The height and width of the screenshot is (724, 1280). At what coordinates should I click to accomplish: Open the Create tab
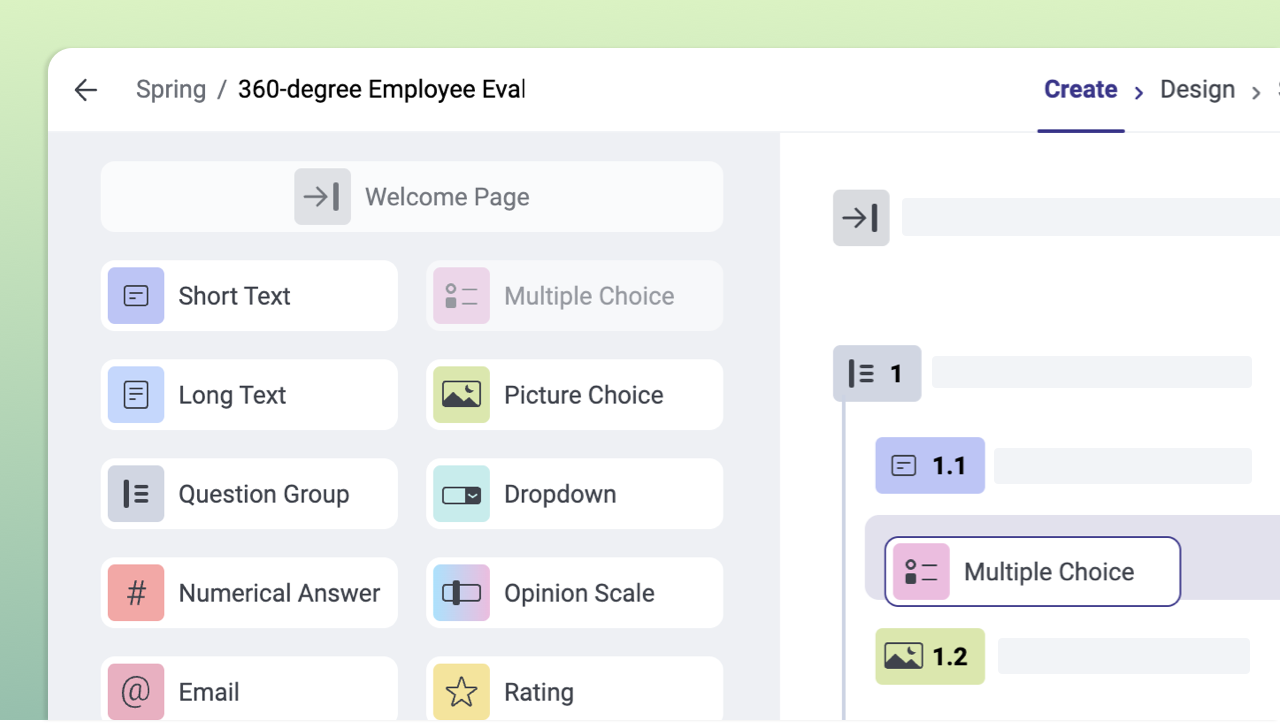click(1080, 89)
